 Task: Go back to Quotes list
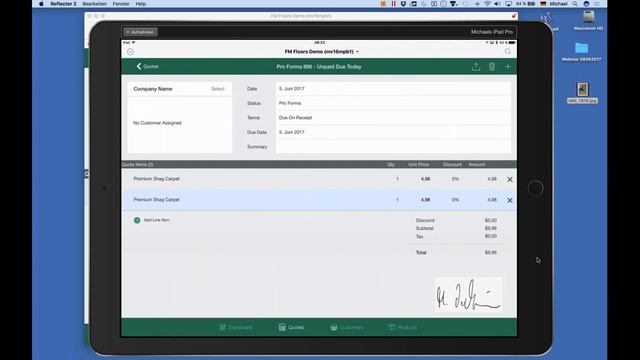pos(147,67)
